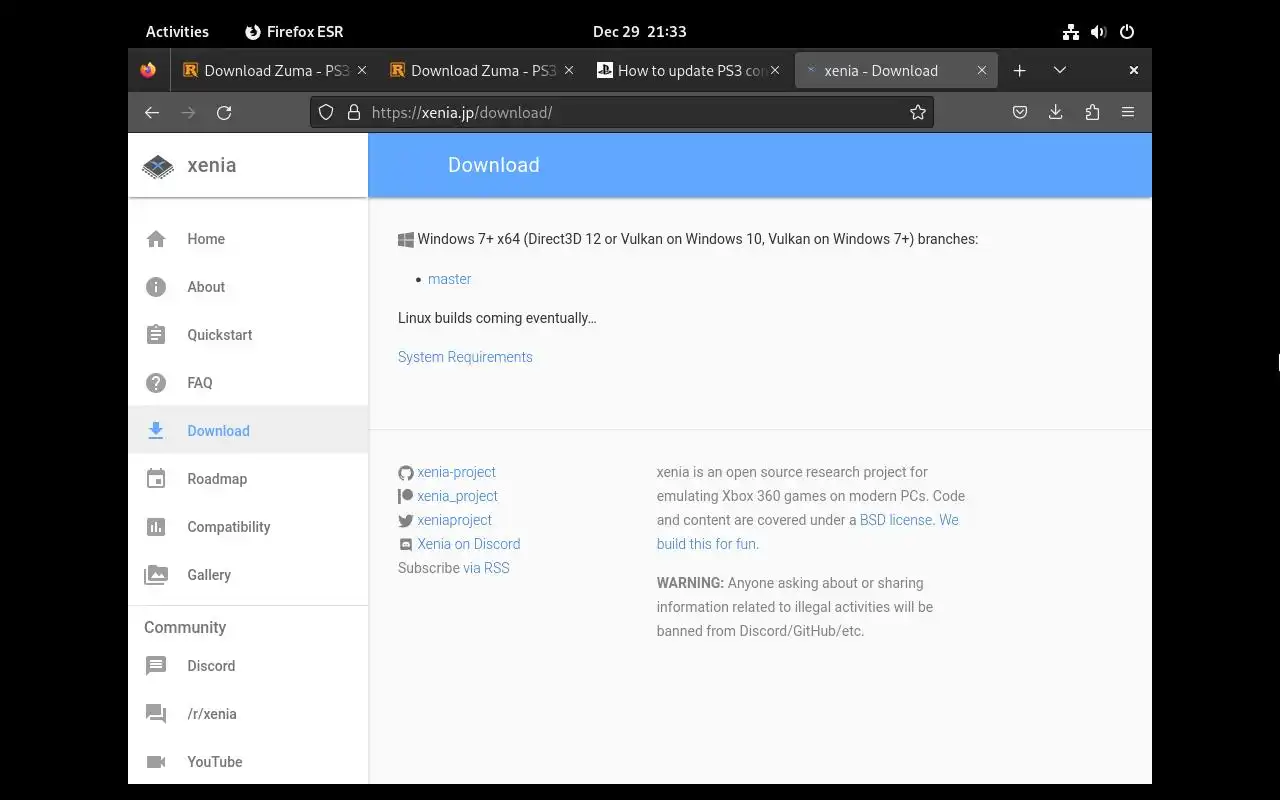Click the Discord chat bubble icon
The image size is (1280, 800).
pyautogui.click(x=156, y=666)
